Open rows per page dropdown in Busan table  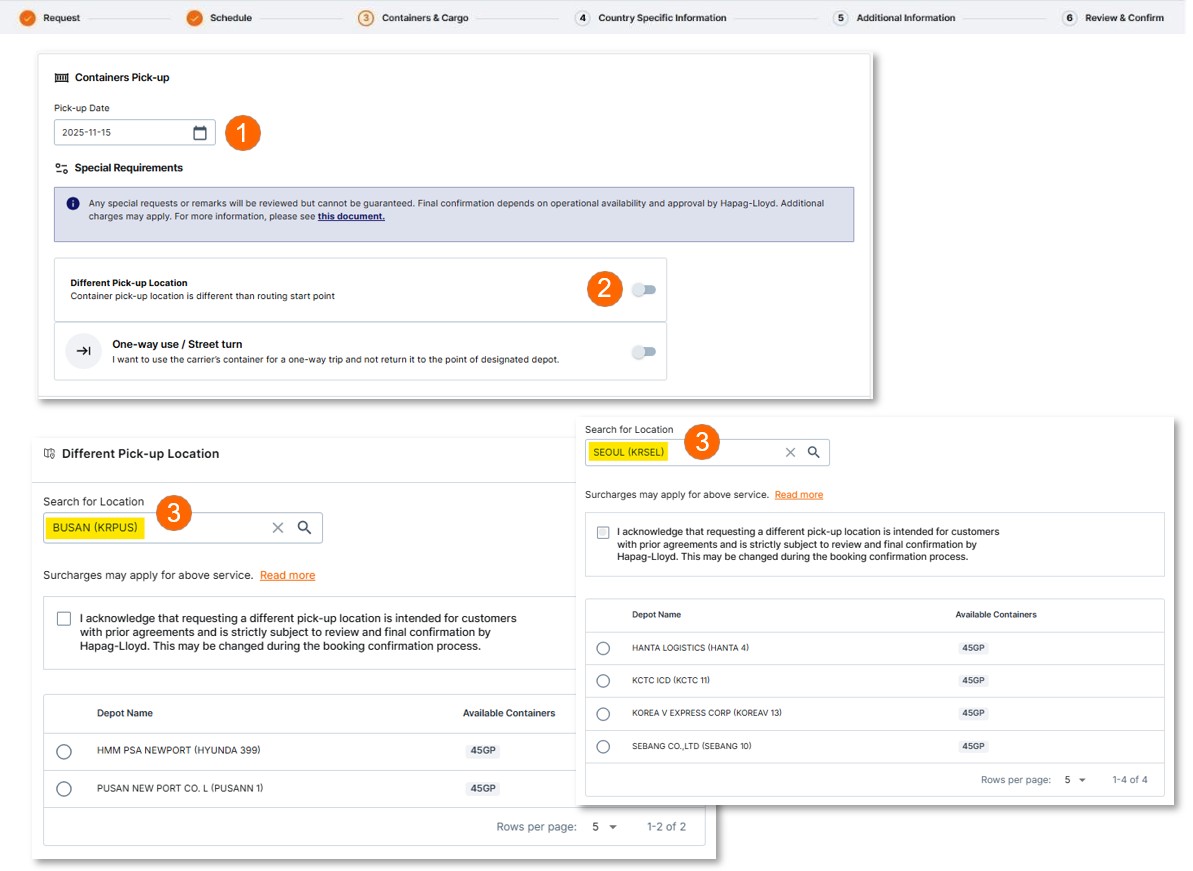pyautogui.click(x=604, y=827)
